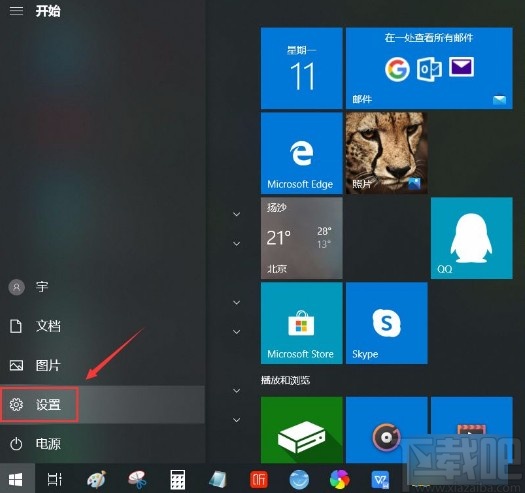
Task: Launch the Skype tile
Action: coord(386,323)
